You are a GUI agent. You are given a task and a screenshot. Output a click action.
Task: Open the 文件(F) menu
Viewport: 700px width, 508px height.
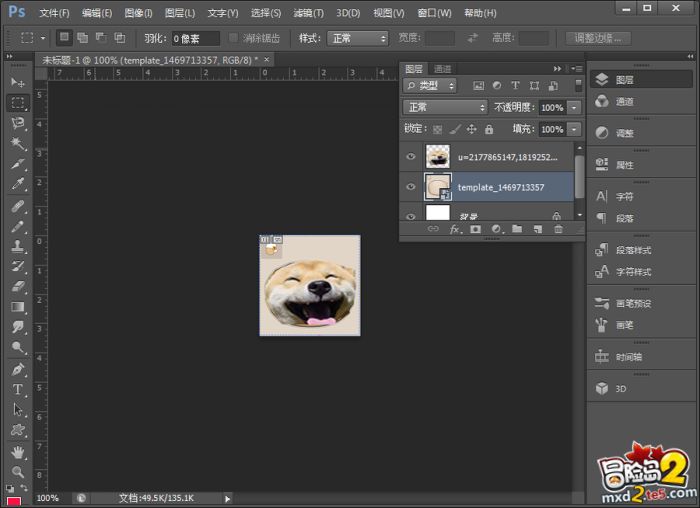coord(54,13)
